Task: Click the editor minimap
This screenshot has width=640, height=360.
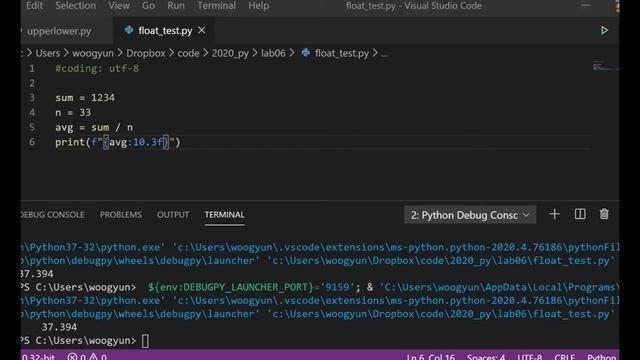Action: [x=605, y=66]
